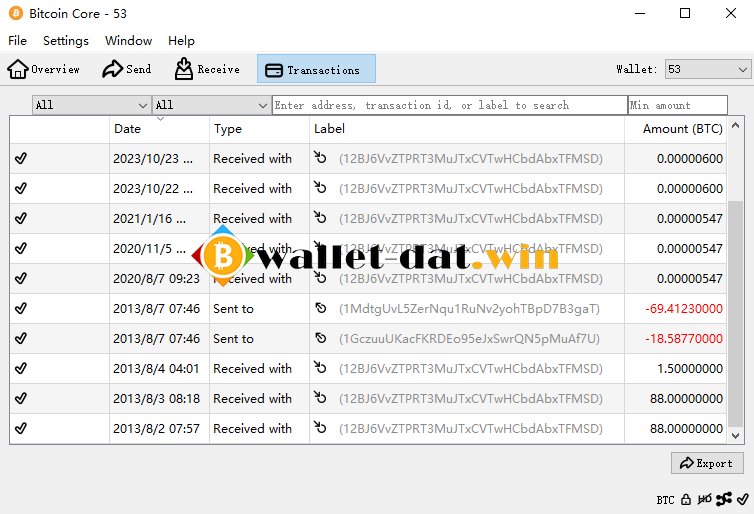Select the amount -69.41230000
Image resolution: width=754 pixels, height=514 pixels.
pyautogui.click(x=684, y=309)
